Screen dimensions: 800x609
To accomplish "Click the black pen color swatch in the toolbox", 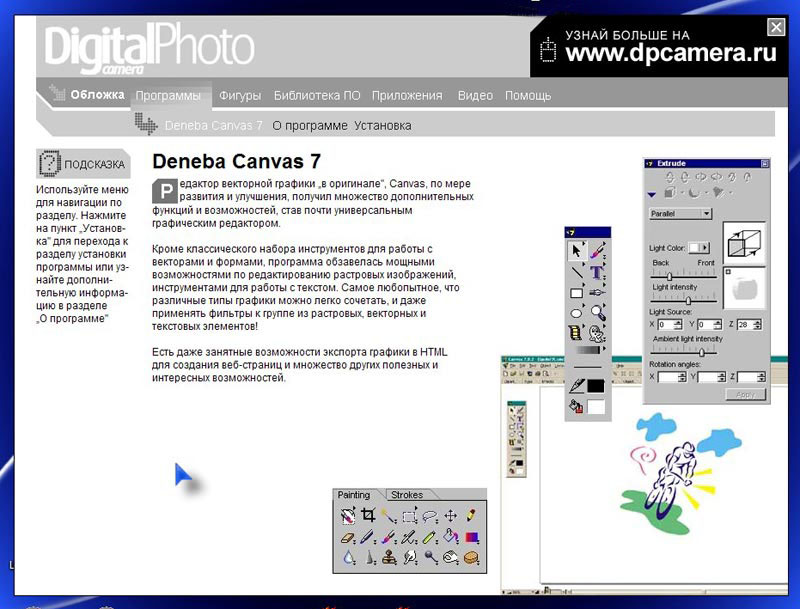I will click(595, 386).
